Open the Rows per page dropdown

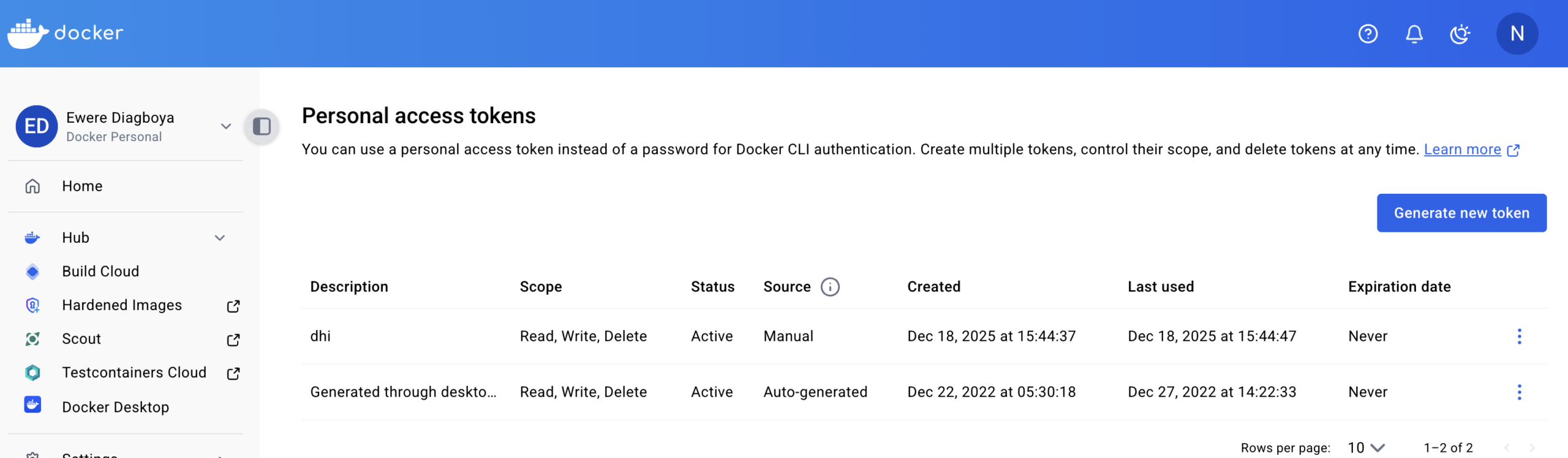click(x=1367, y=447)
